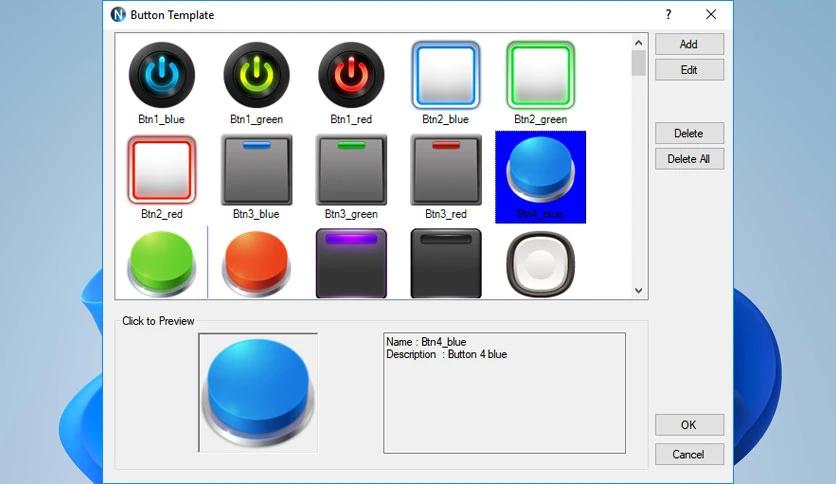The image size is (836, 484).
Task: Open the dialog's help question mark
Action: (x=669, y=14)
